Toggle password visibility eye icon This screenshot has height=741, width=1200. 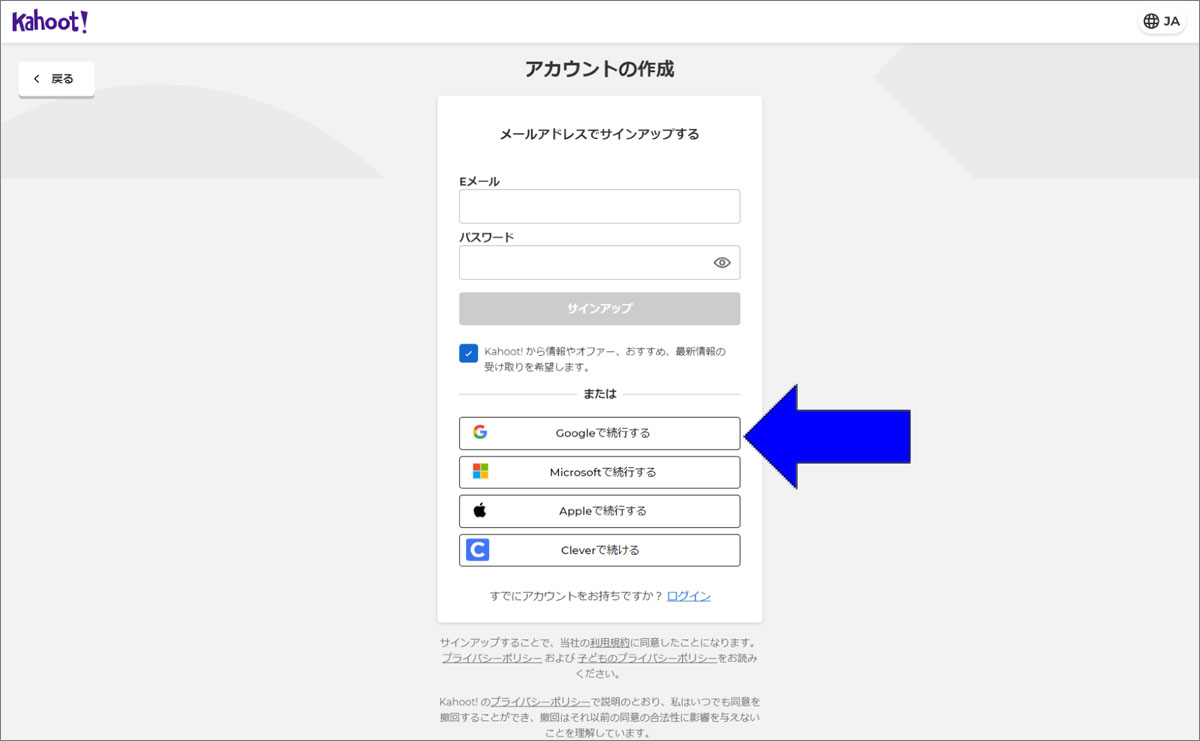(x=722, y=262)
